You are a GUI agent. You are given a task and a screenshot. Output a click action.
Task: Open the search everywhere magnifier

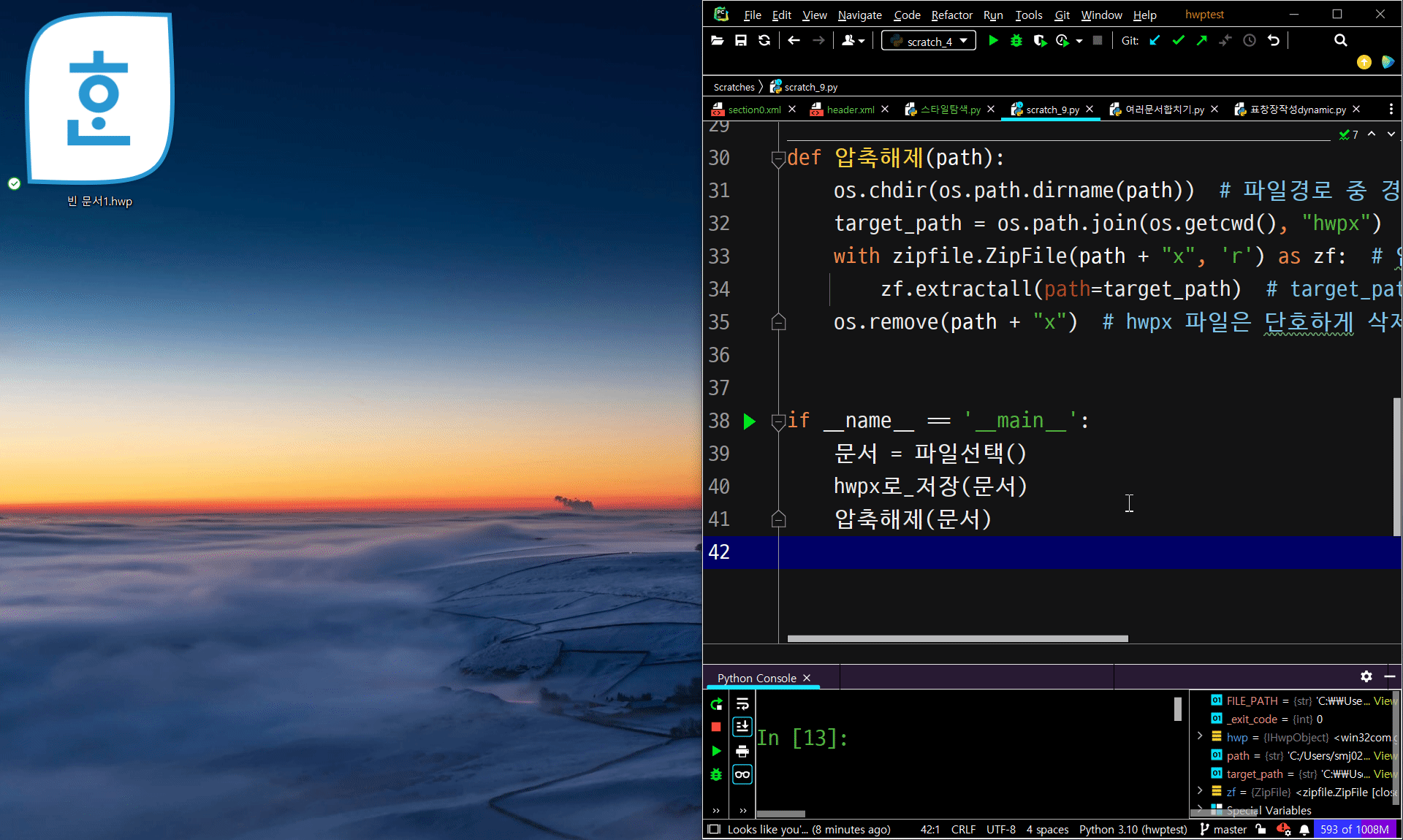pos(1340,41)
